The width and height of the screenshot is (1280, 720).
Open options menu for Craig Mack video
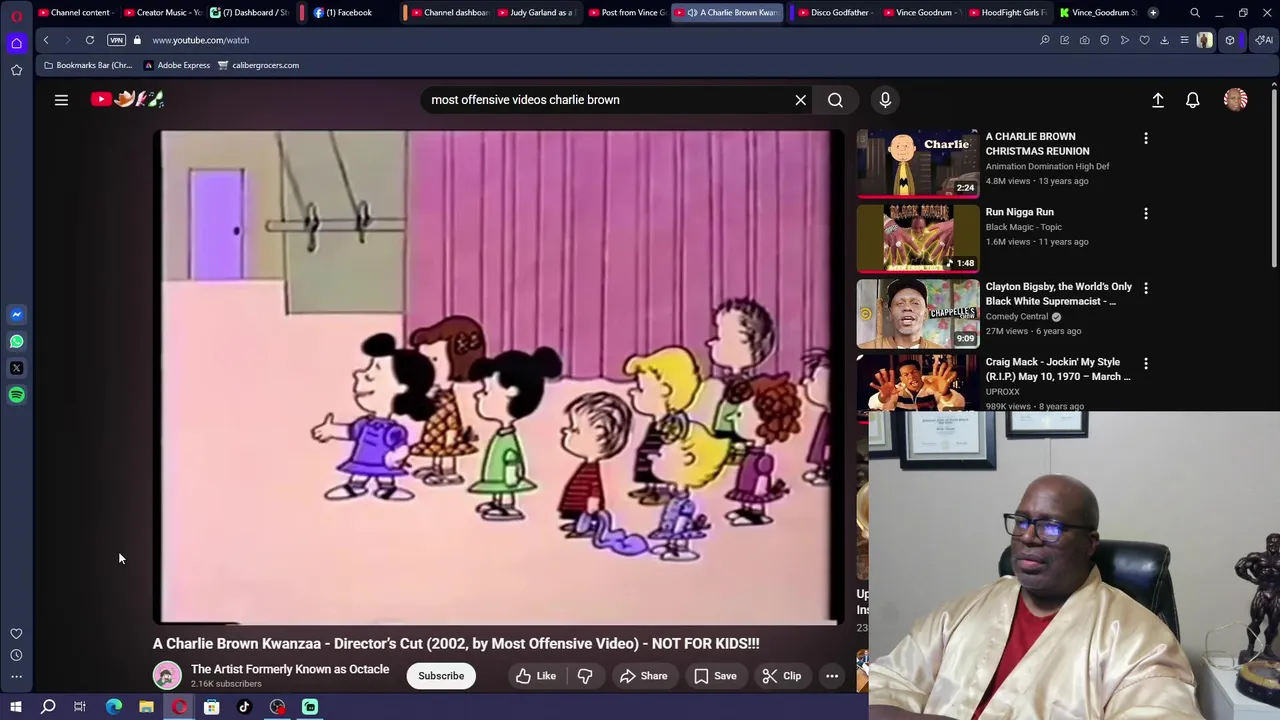click(x=1146, y=363)
